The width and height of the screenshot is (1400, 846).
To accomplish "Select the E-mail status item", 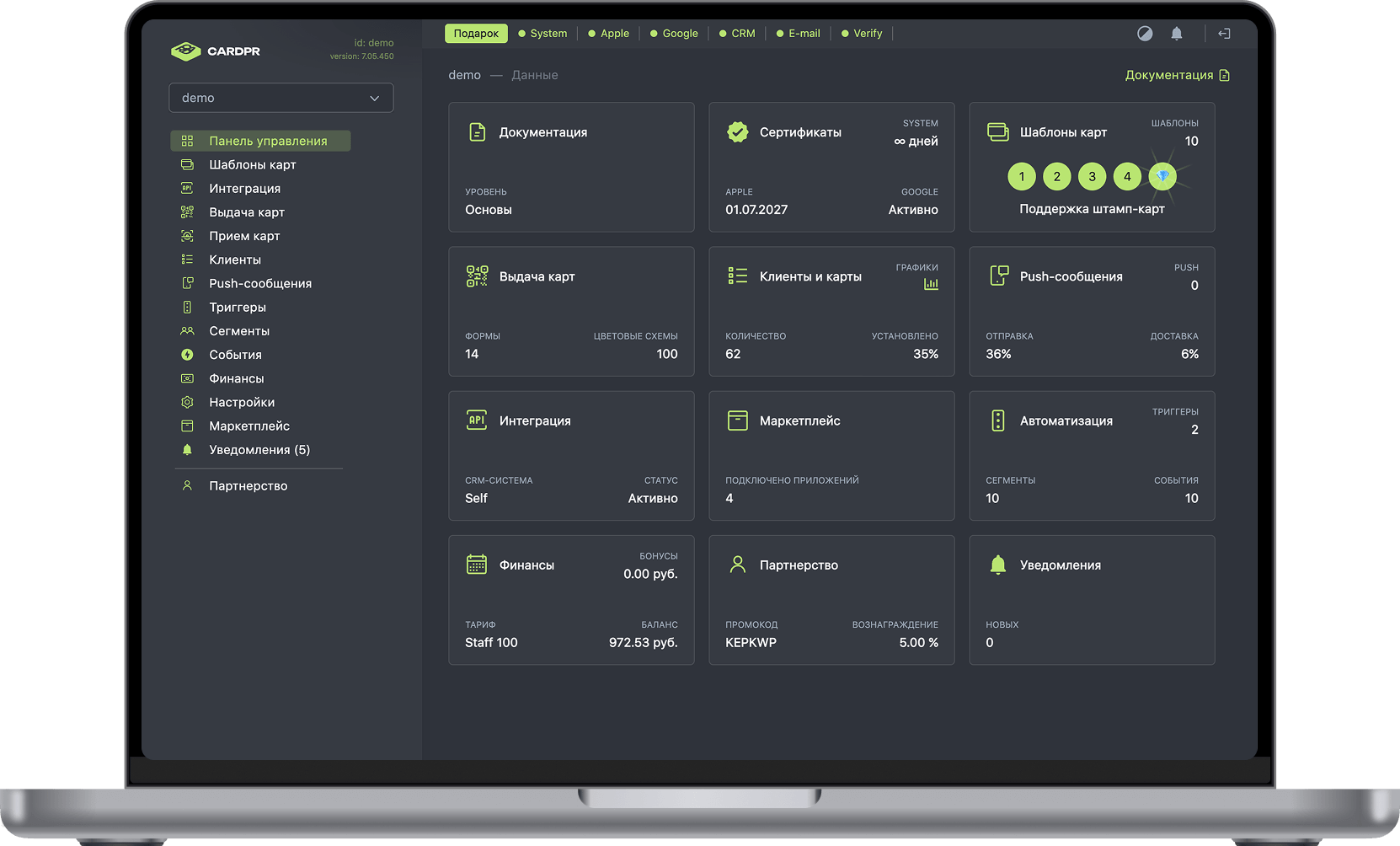I will (798, 34).
